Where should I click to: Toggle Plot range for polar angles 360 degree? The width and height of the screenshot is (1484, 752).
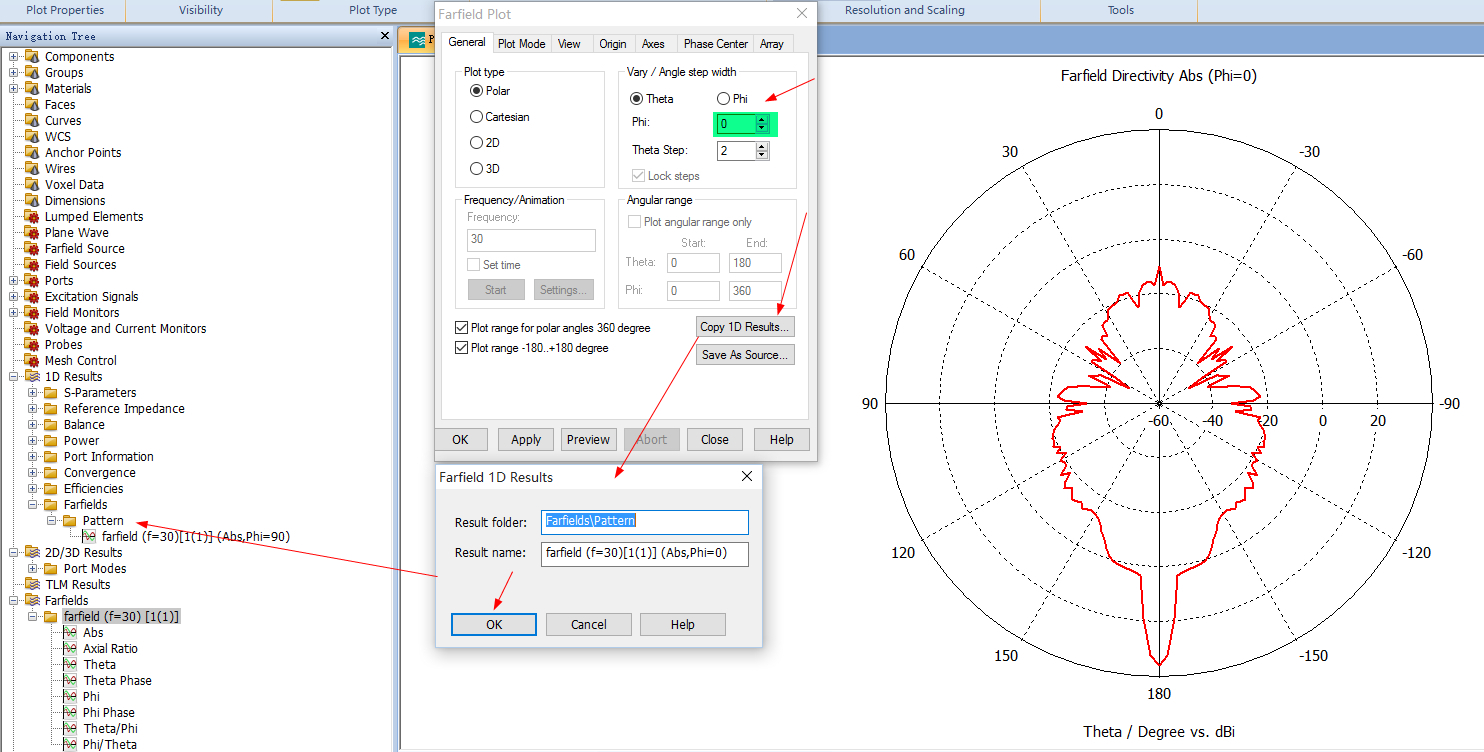pos(461,328)
